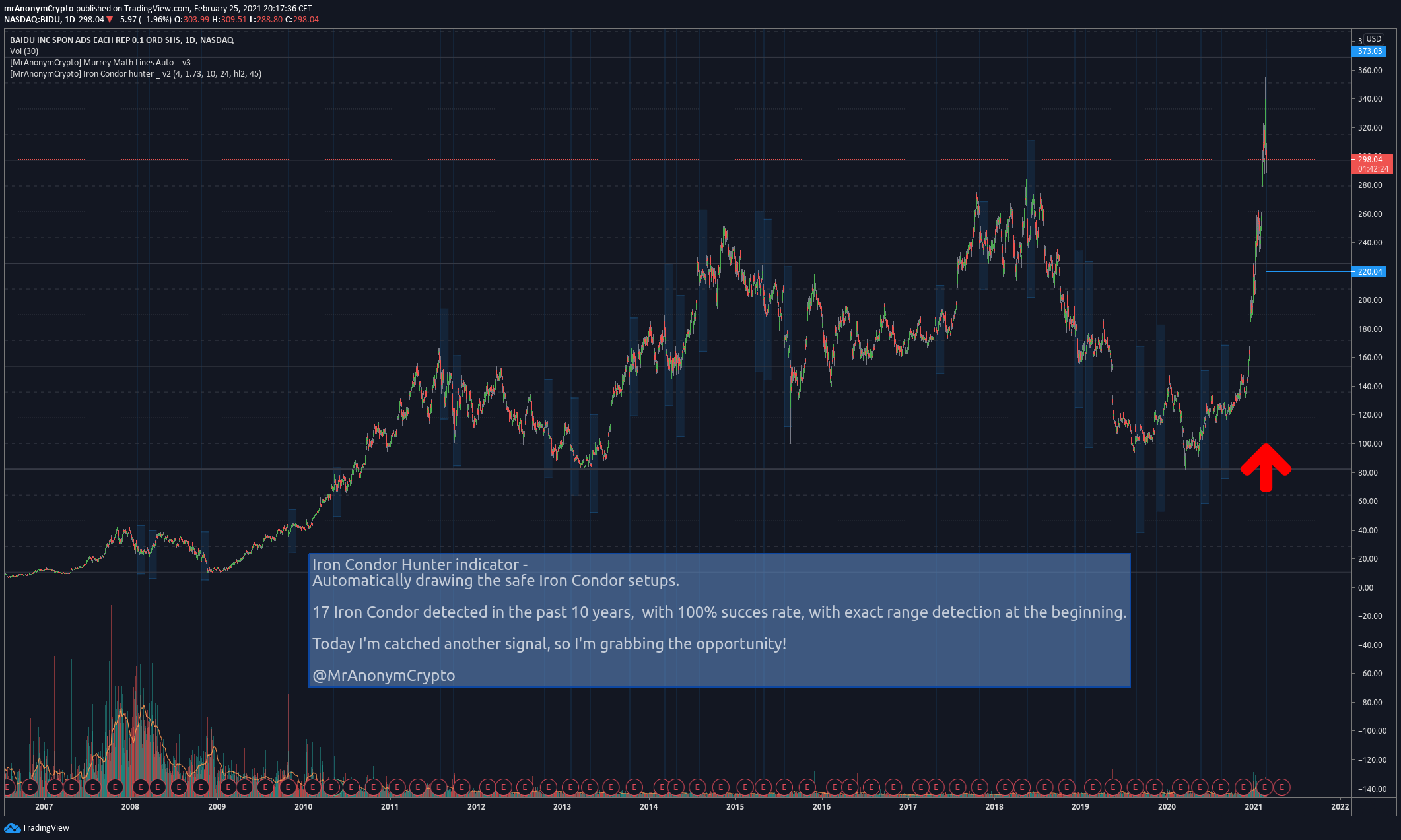The image size is (1401, 840).
Task: Click the 2015 label on time axis
Action: [735, 807]
